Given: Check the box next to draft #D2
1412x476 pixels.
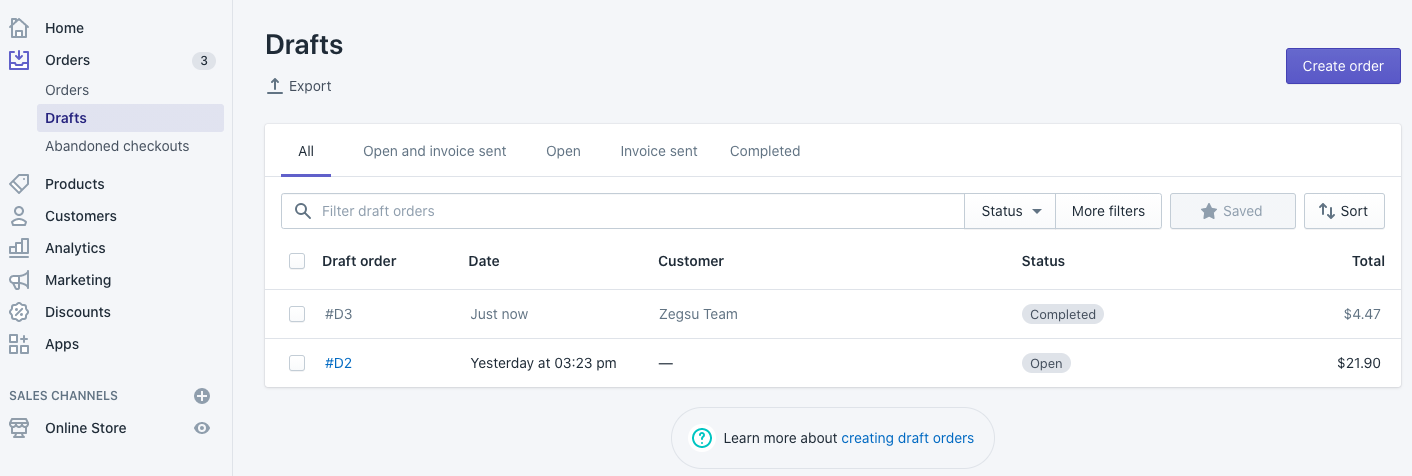Looking at the screenshot, I should [x=297, y=363].
